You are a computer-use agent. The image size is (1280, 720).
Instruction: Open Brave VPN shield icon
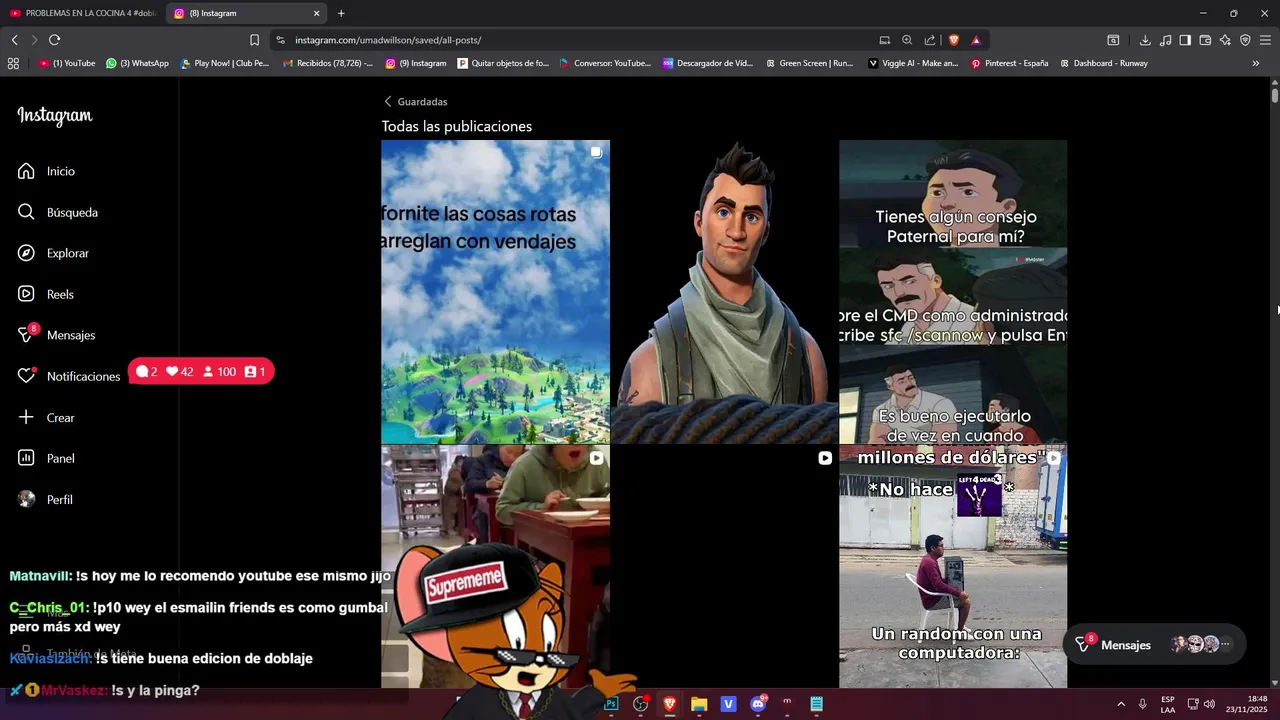coord(1245,40)
